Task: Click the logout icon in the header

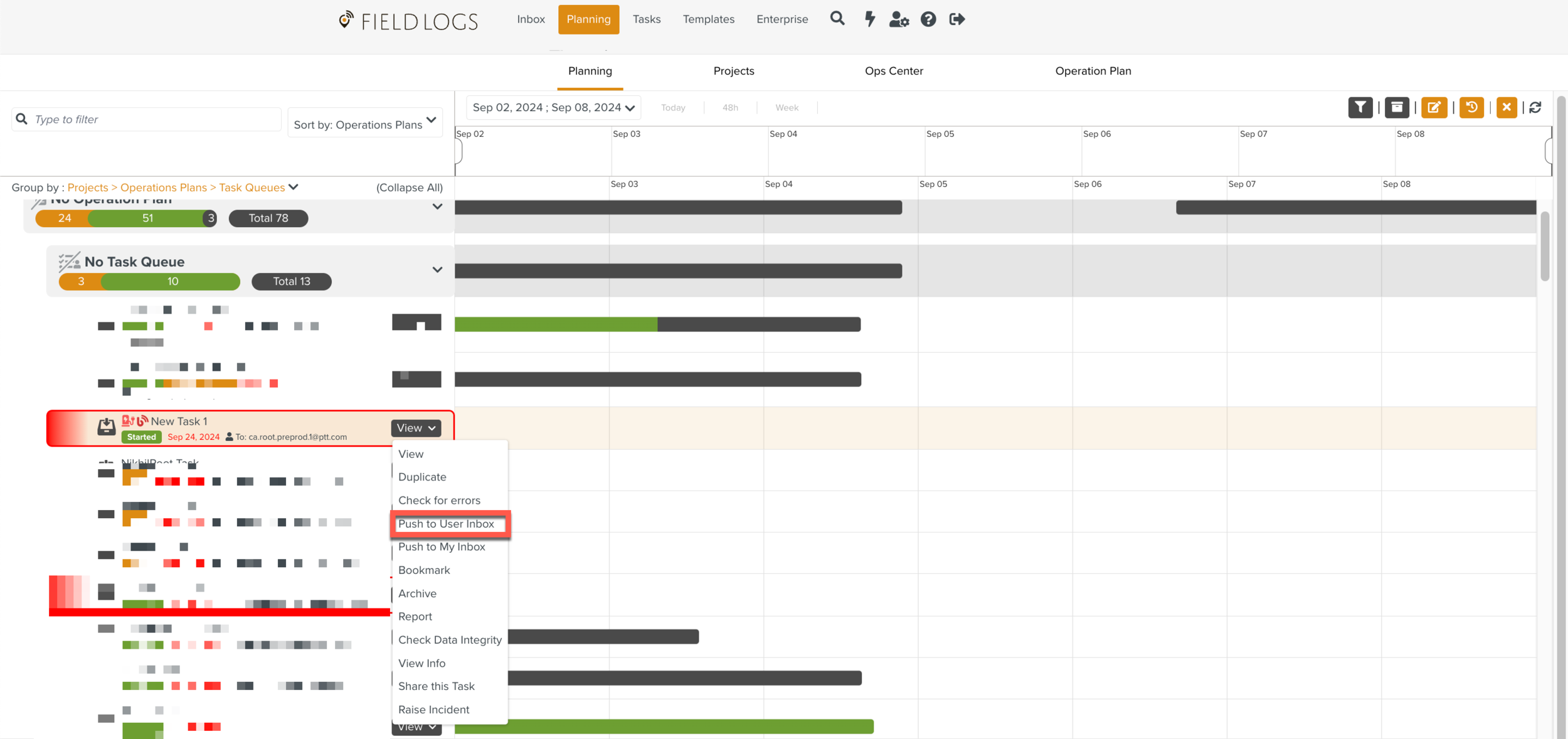Action: click(x=957, y=19)
